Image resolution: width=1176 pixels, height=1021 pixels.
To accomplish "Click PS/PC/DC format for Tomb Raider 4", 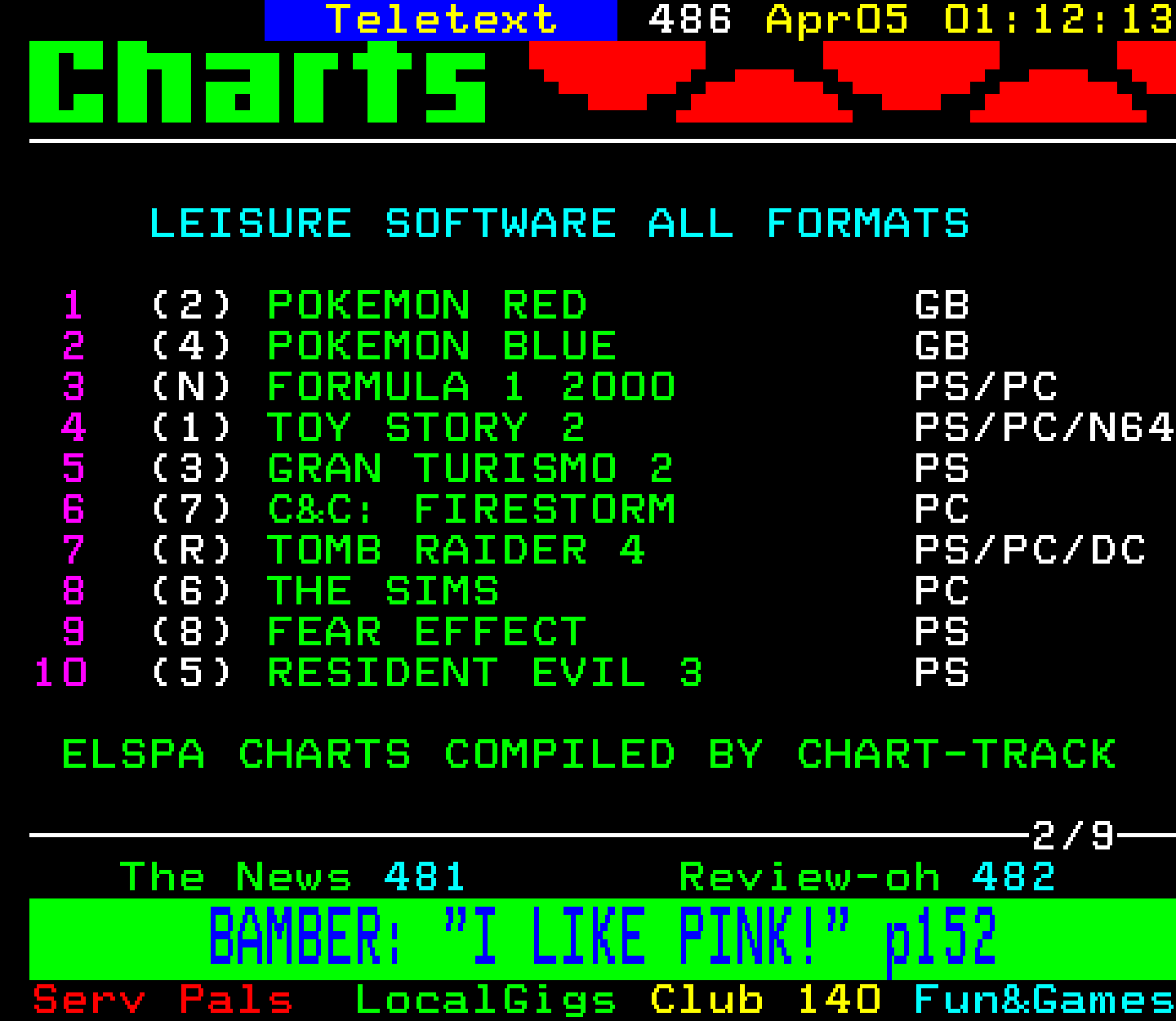I will [x=1030, y=551].
